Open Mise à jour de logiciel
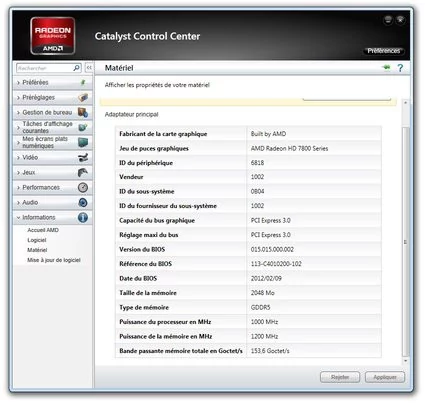Viewport: 425px width, 403px height. (x=54, y=260)
